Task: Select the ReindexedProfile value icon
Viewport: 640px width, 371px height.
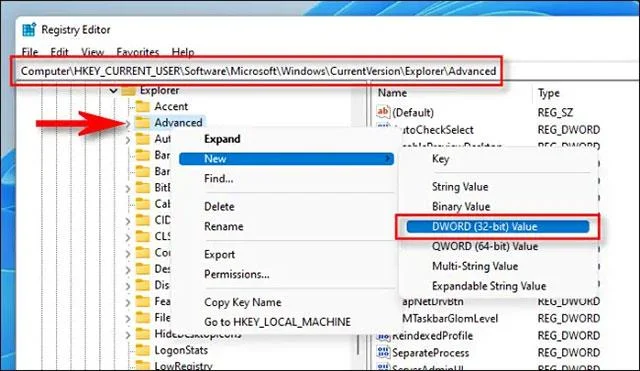Action: pos(383,336)
